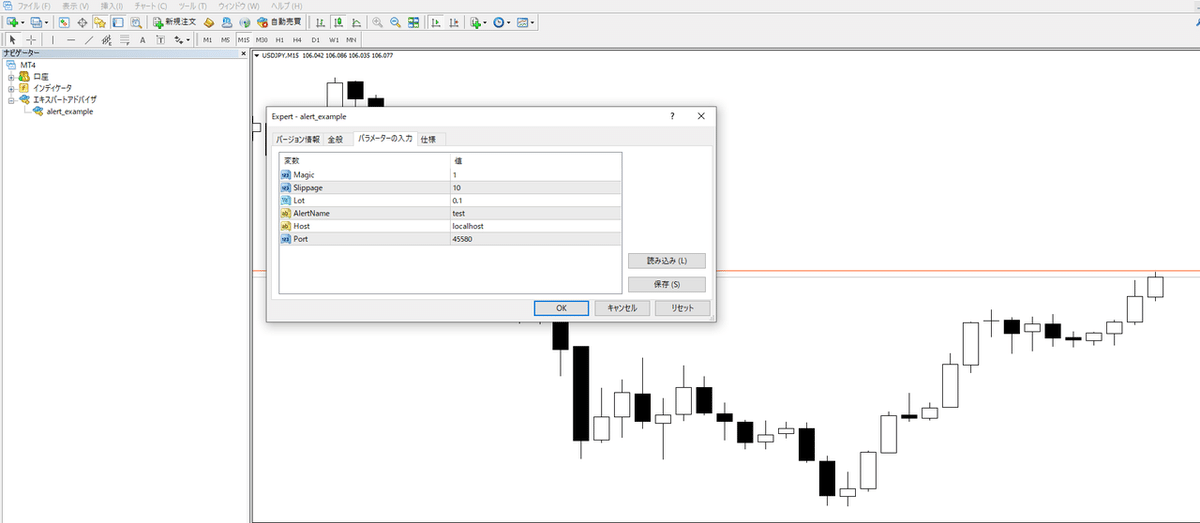Select alert_example in Navigator
The height and width of the screenshot is (523, 1200).
[69, 111]
